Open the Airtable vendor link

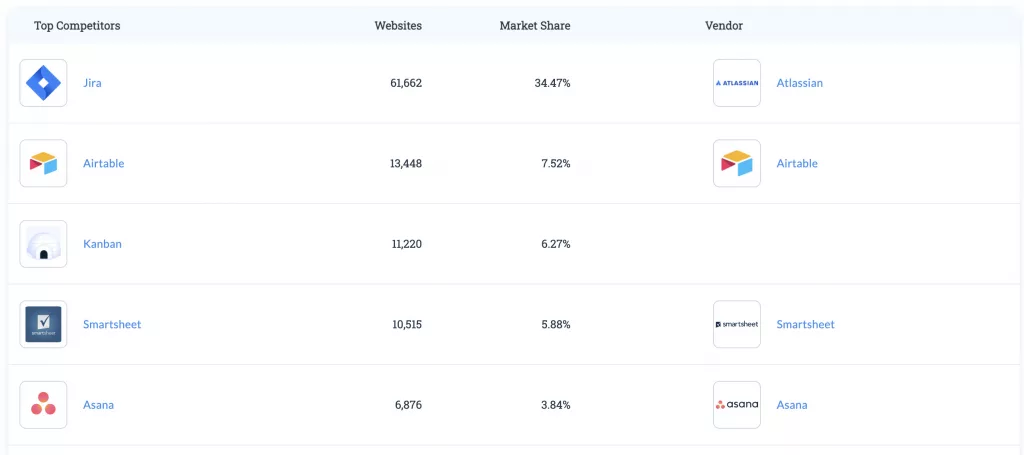[x=797, y=163]
